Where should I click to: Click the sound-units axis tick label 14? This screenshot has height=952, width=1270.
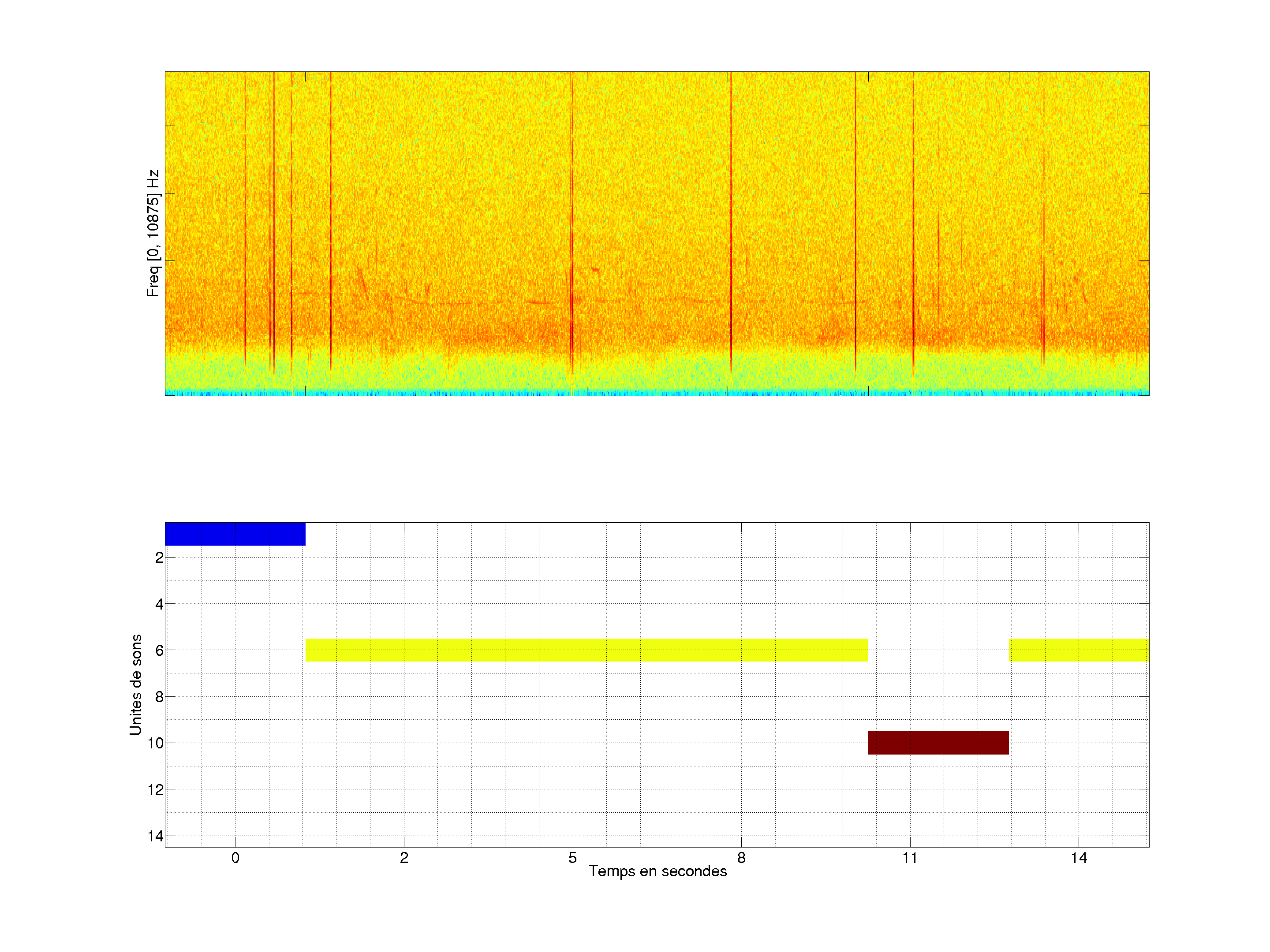coord(156,836)
